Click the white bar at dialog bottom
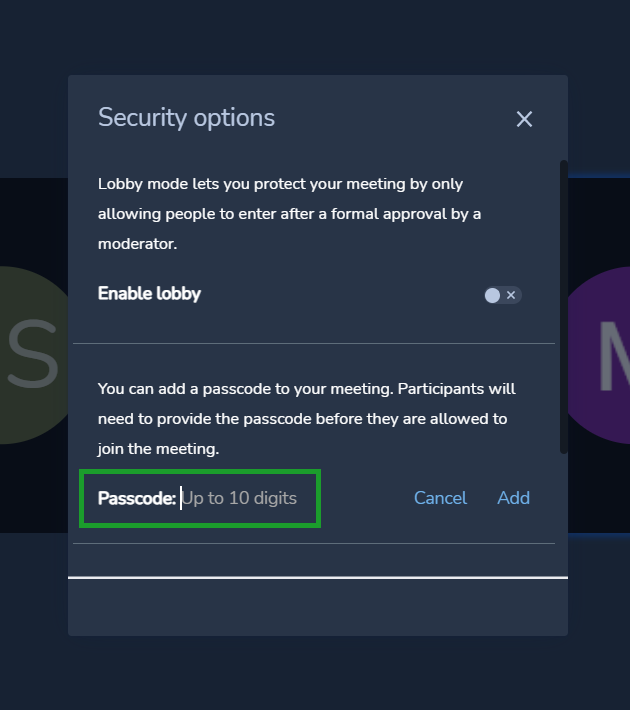 pyautogui.click(x=318, y=577)
